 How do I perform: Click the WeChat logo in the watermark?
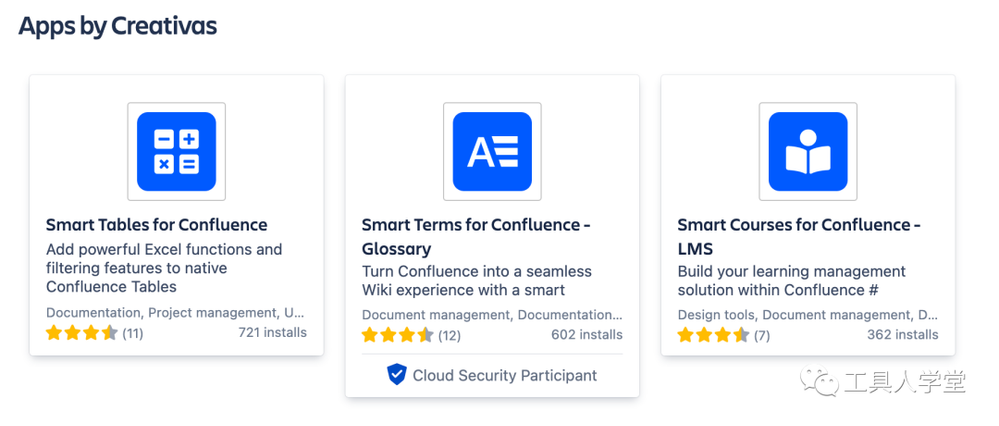click(x=820, y=380)
